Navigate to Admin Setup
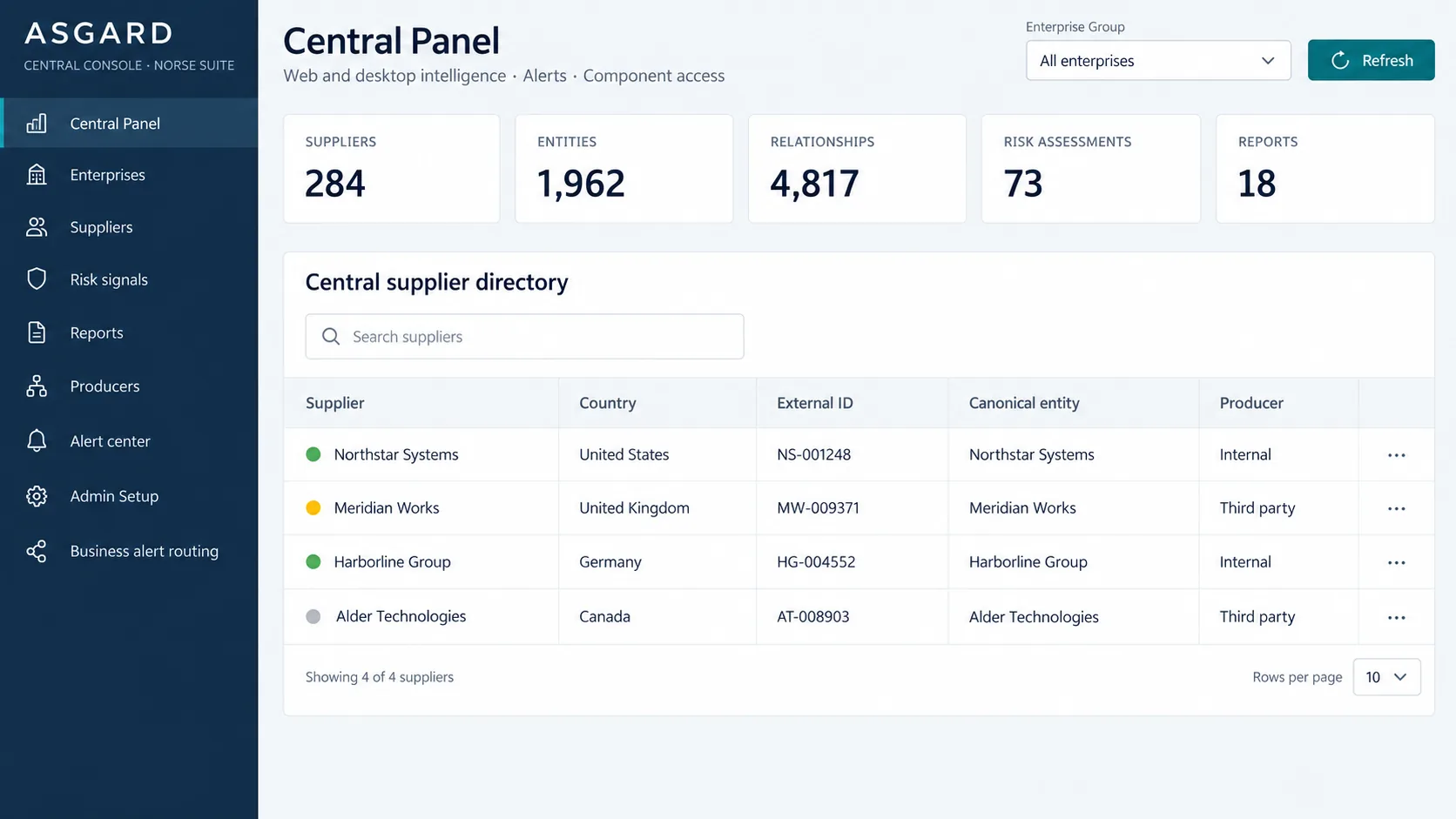Screen dimensions: 1456x819 click(129, 496)
